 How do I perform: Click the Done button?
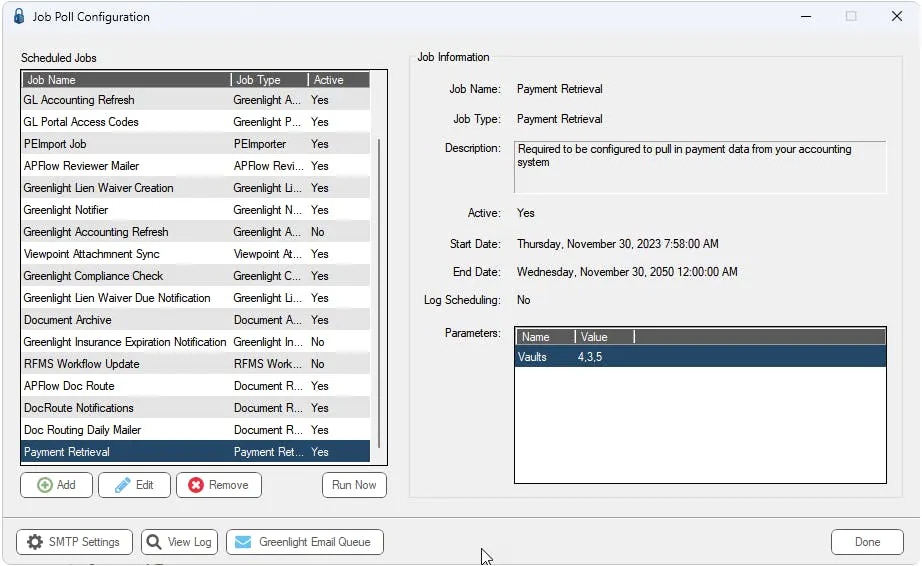click(x=867, y=542)
